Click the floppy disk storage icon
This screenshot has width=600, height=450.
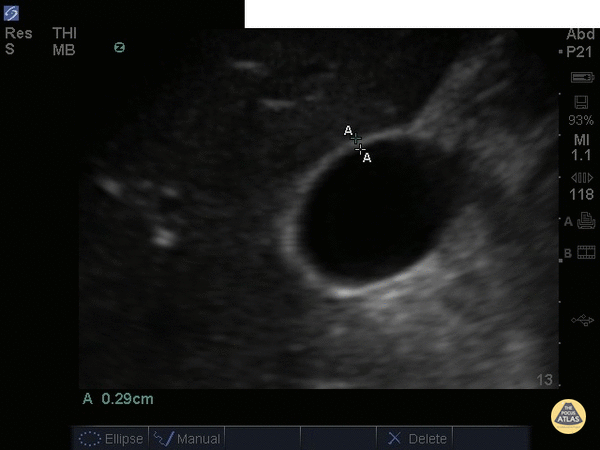pyautogui.click(x=581, y=103)
